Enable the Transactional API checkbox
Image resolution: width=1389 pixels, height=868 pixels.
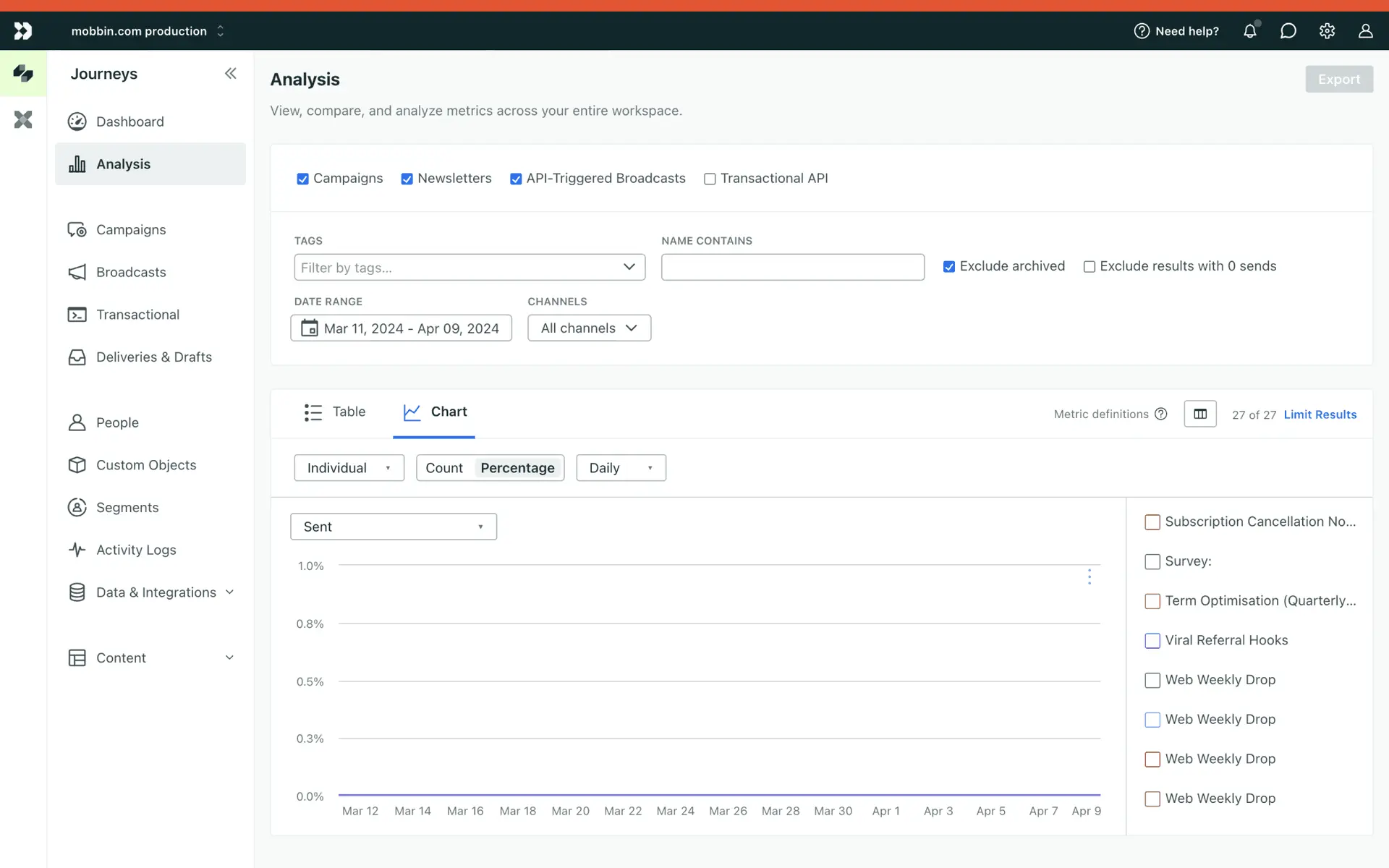coord(710,179)
